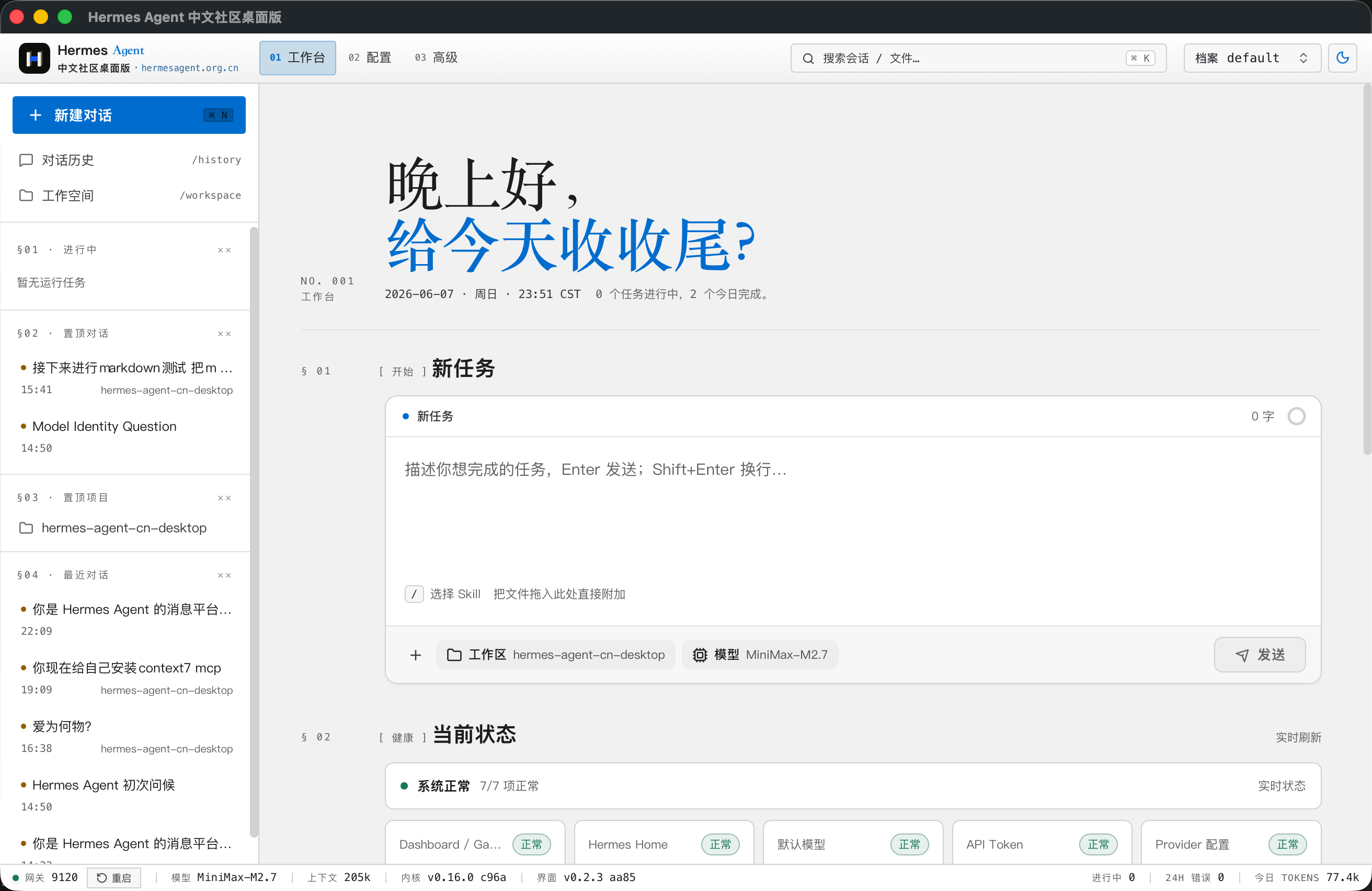1372x891 pixels.
Task: Open recent chat Hermes Agent 初次问候
Action: coord(127,795)
